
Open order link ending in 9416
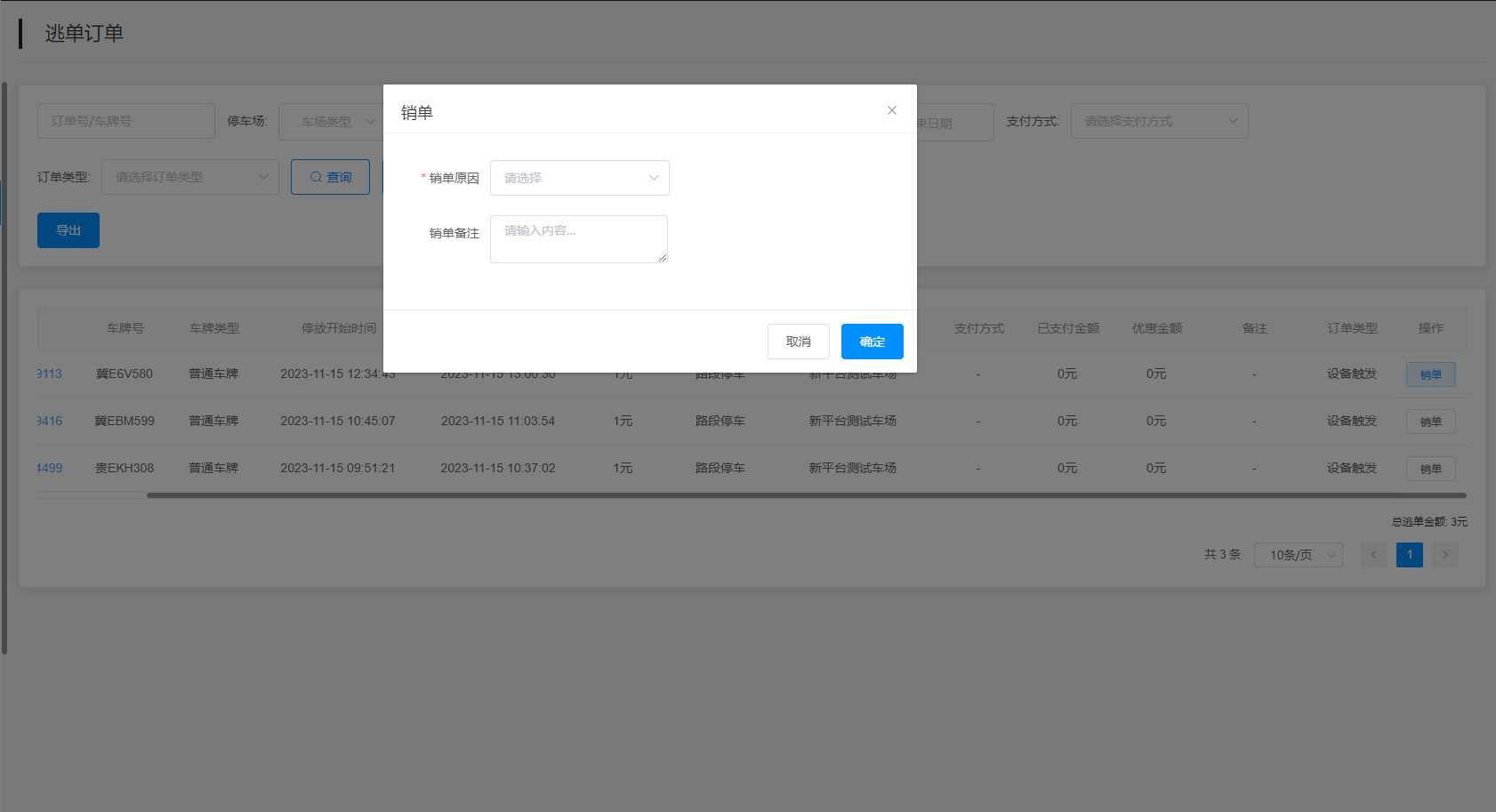(50, 421)
